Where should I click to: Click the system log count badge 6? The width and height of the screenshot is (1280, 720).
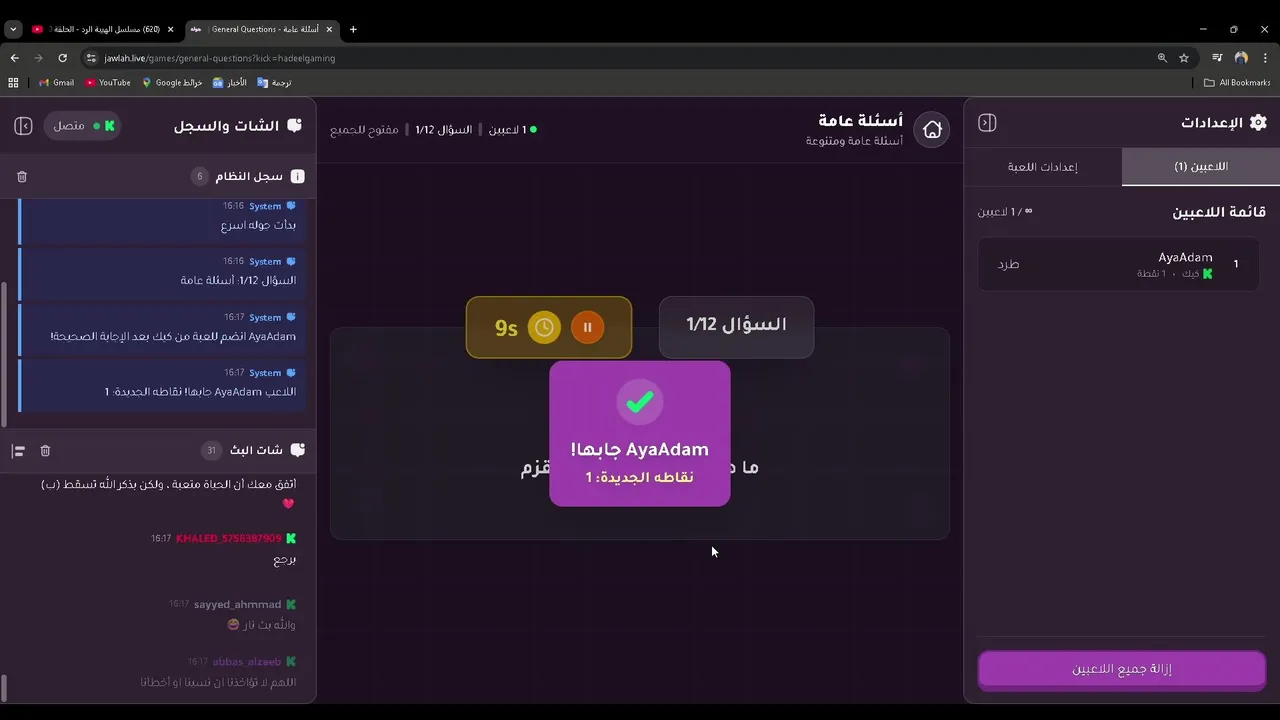point(200,177)
